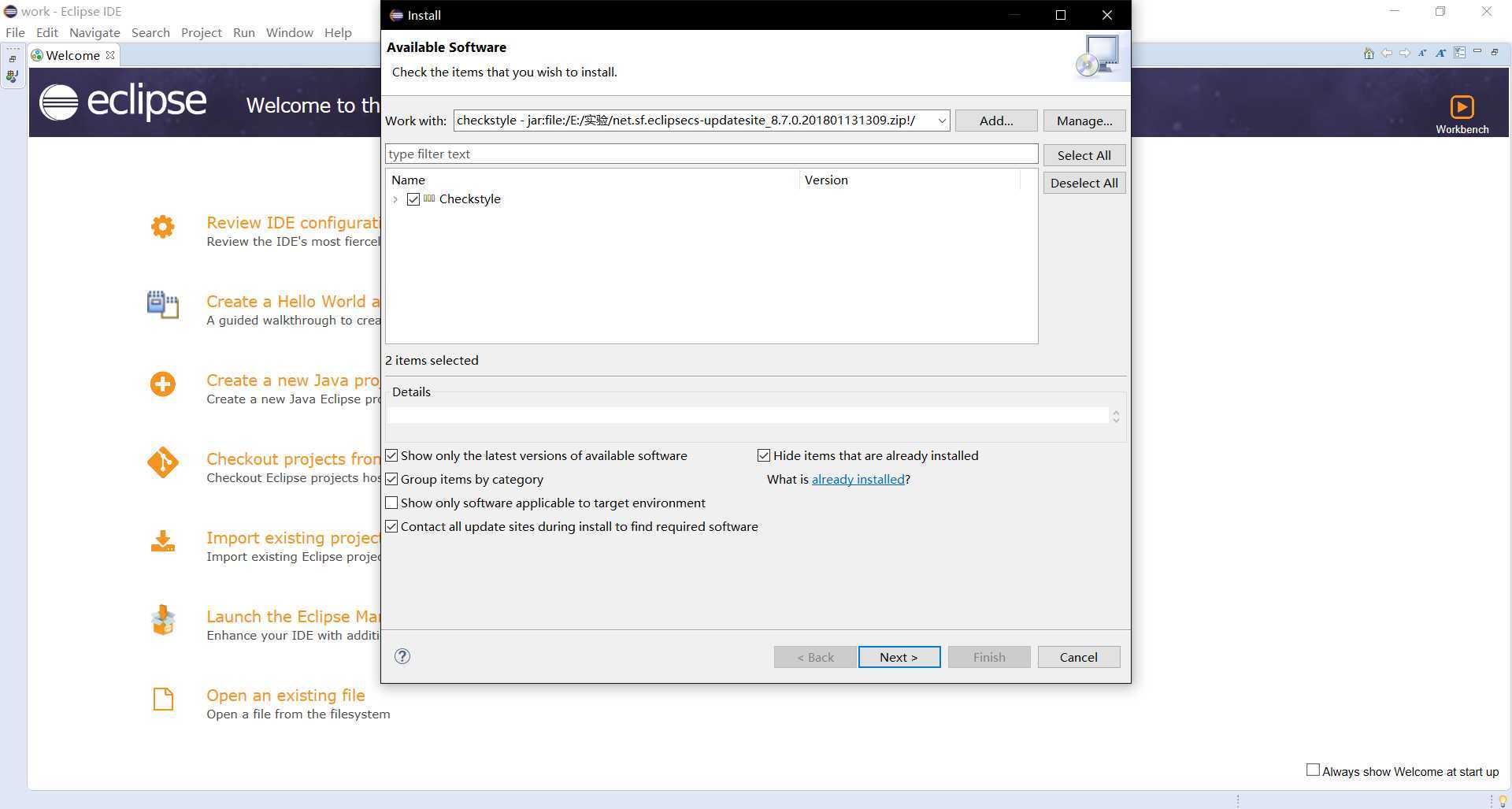The width and height of the screenshot is (1512, 809).
Task: Minimize the Welcome view panel
Action: 1477,51
